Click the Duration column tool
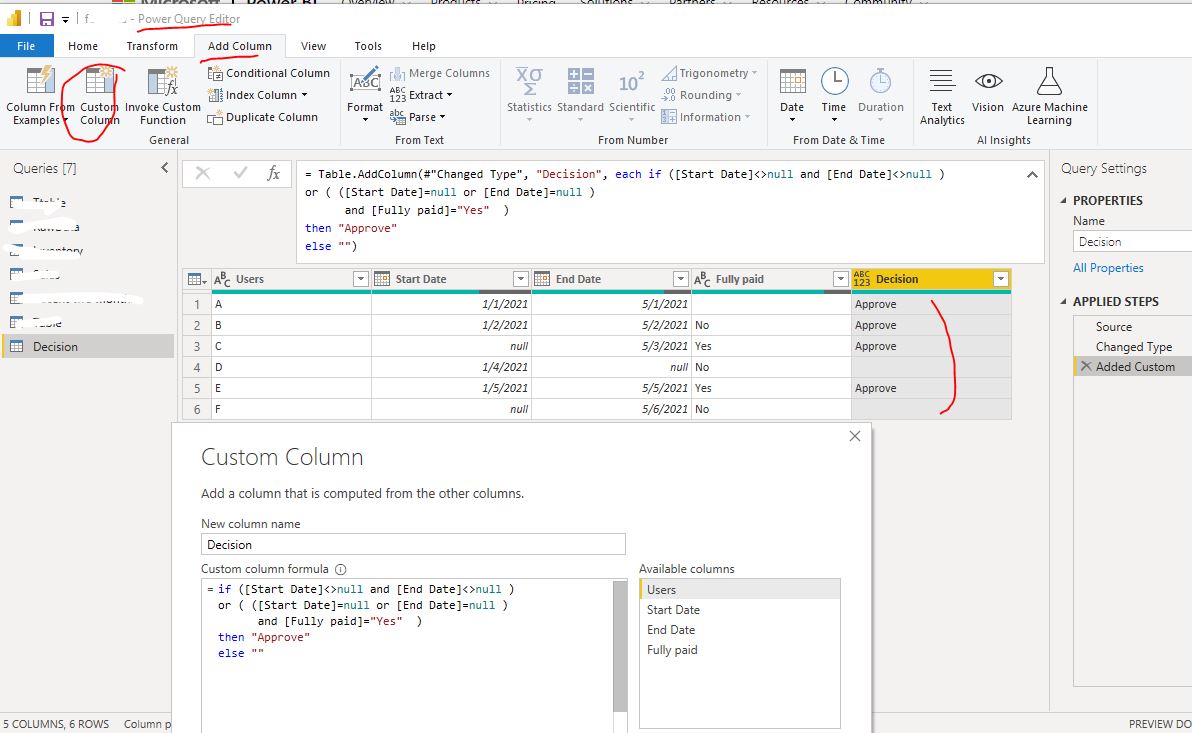The height and width of the screenshot is (733, 1192). coord(880,94)
